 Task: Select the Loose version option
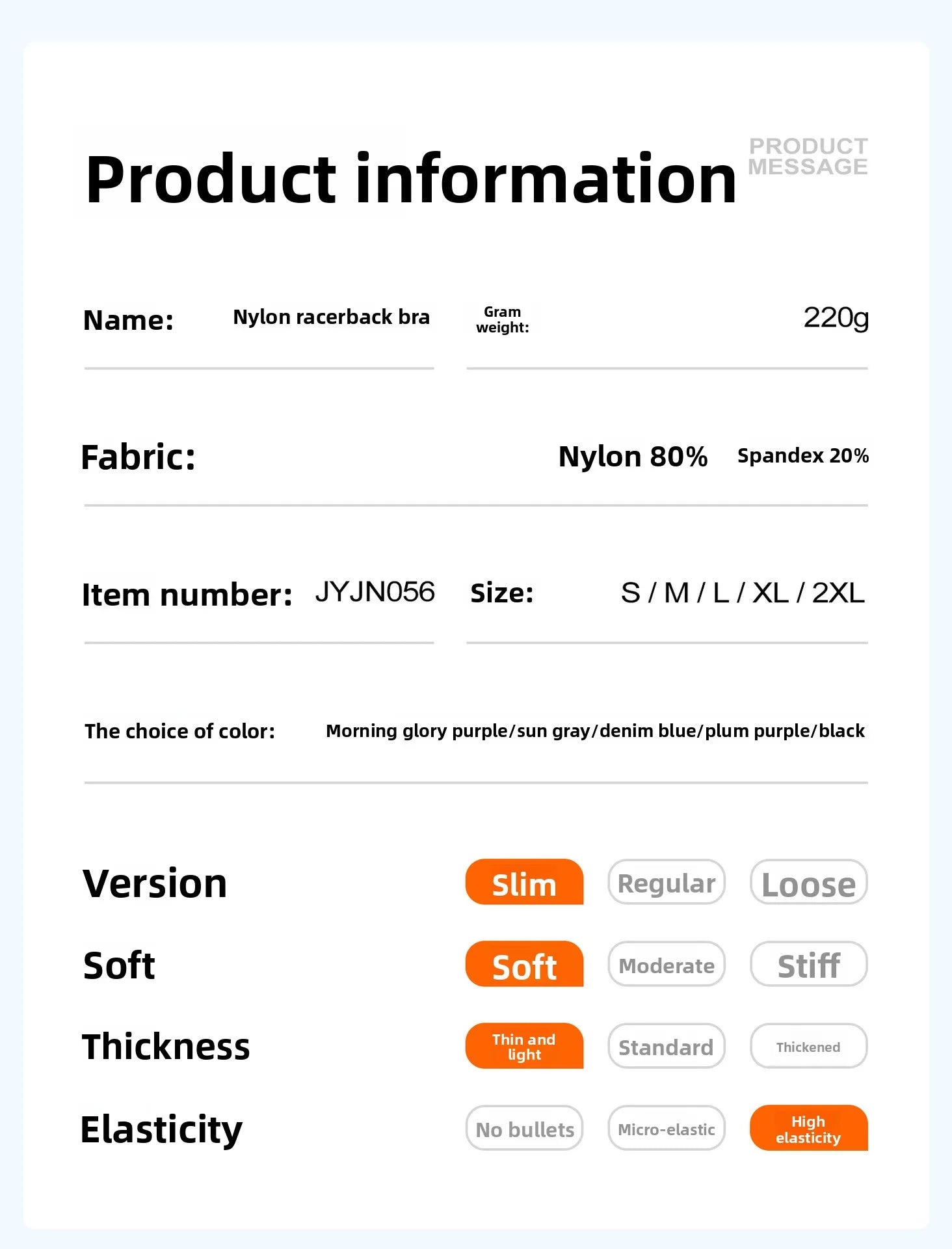(x=809, y=881)
